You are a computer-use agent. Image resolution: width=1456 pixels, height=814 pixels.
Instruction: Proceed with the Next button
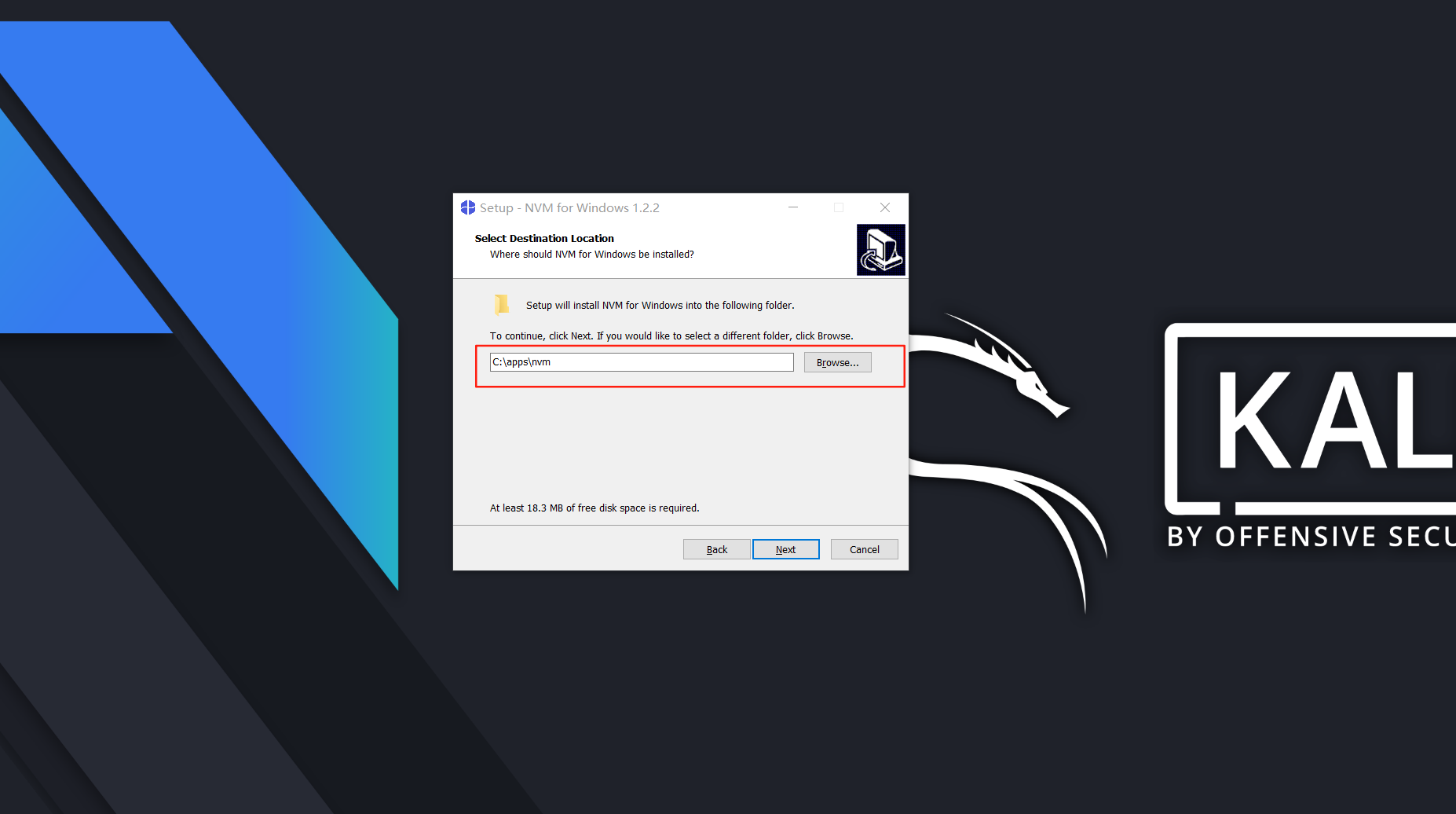(785, 549)
